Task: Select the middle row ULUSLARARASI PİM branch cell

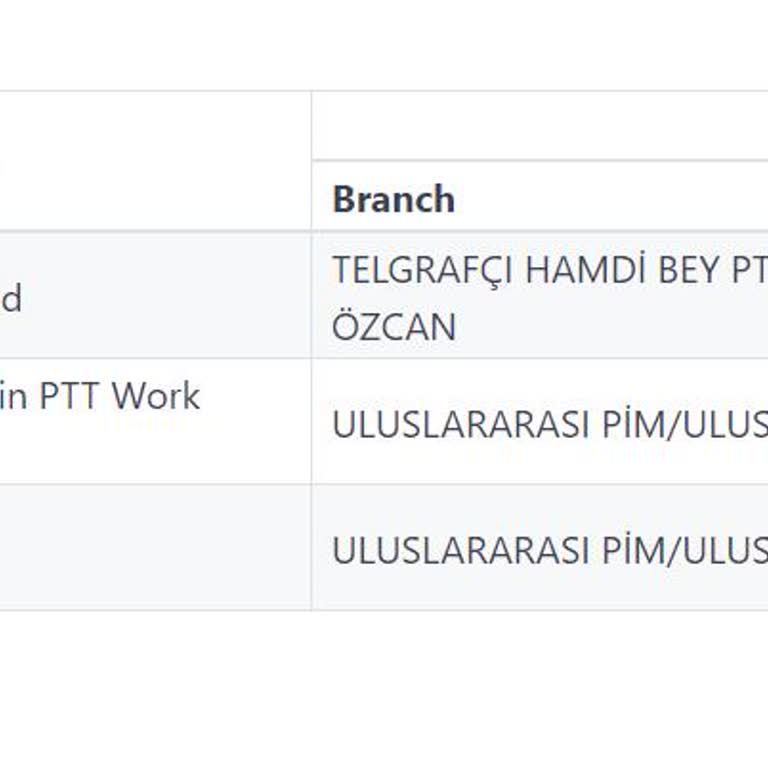Action: (540, 423)
